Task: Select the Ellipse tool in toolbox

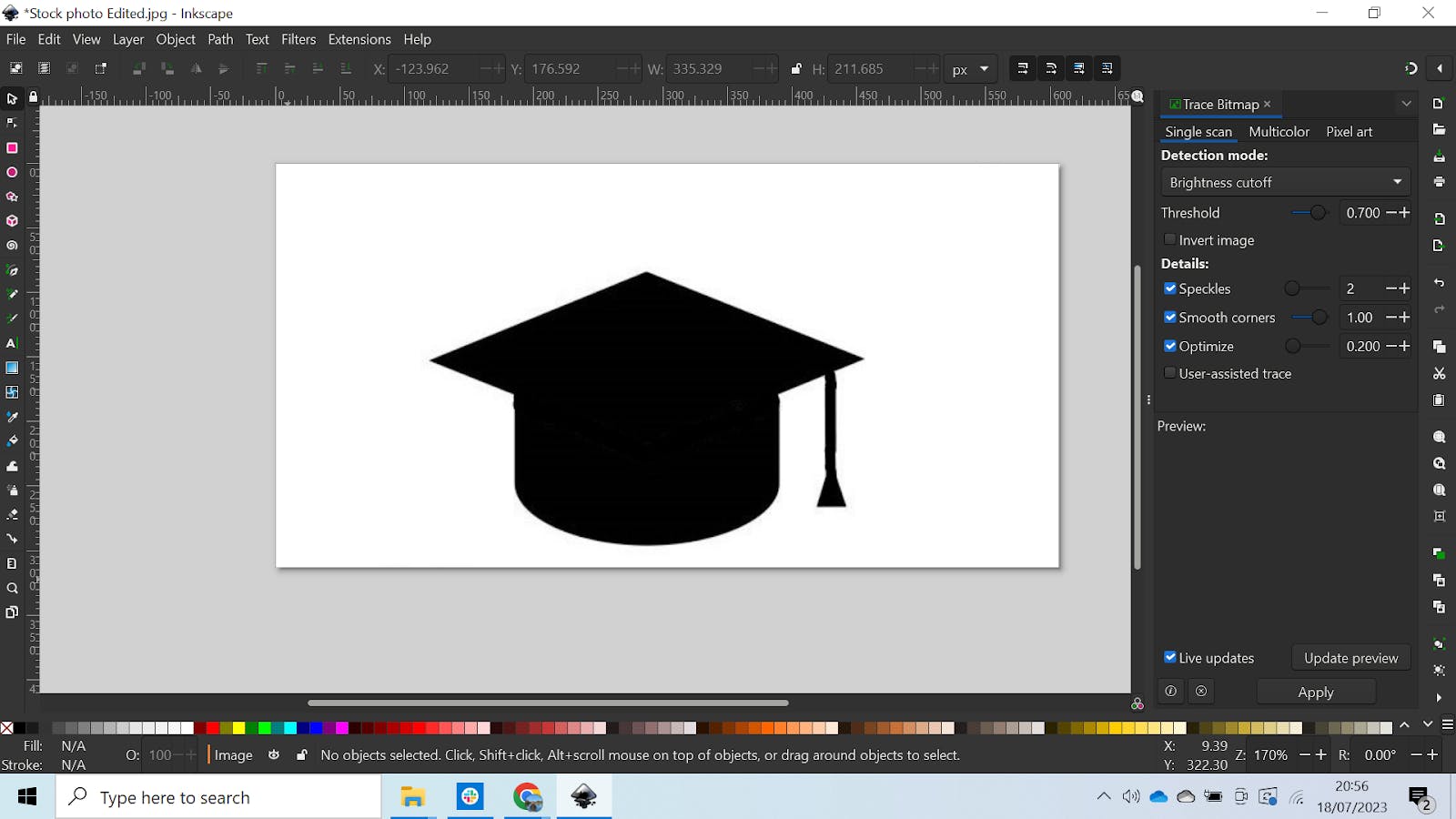Action: click(12, 172)
